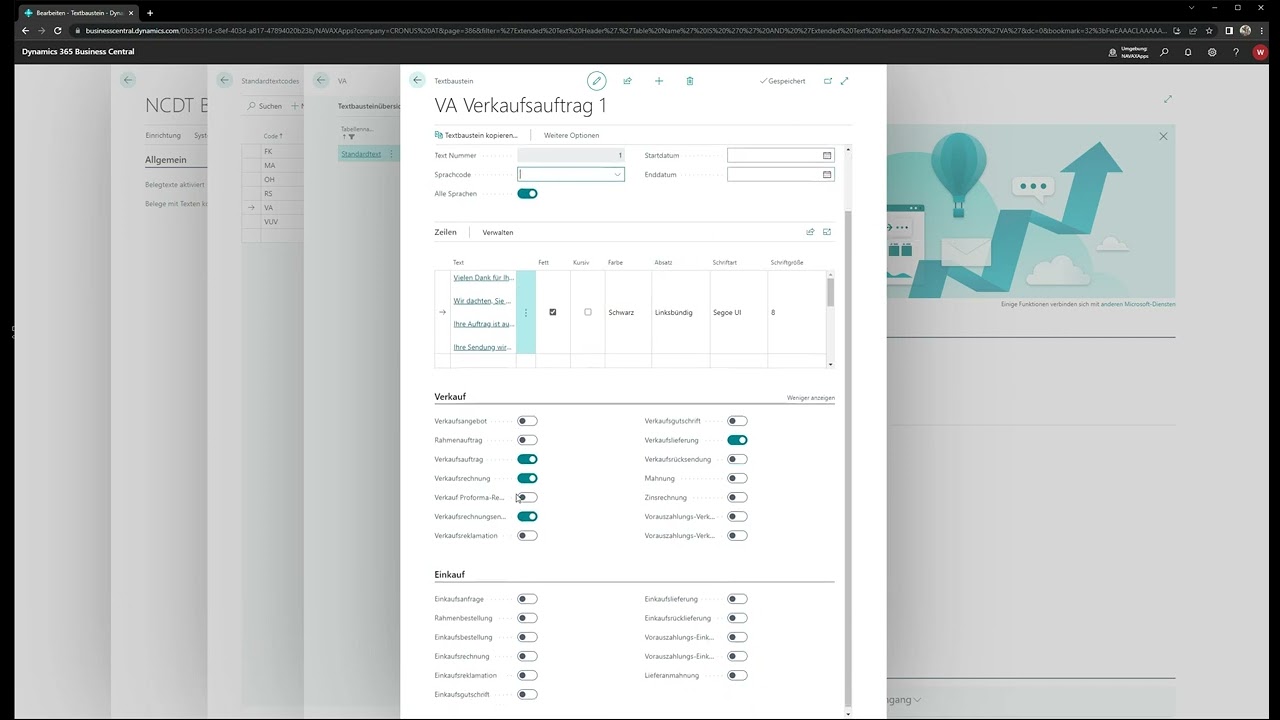The image size is (1280, 720).
Task: Collapse the Einkauf section header
Action: 450,575
